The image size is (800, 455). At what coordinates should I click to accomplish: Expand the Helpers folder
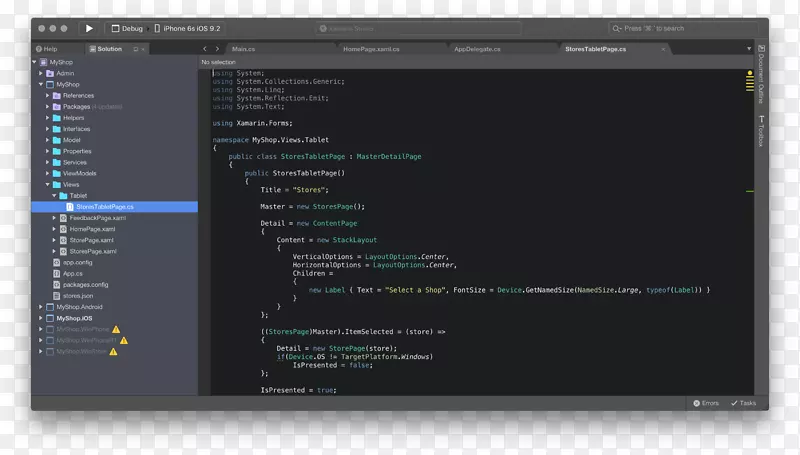[x=48, y=118]
